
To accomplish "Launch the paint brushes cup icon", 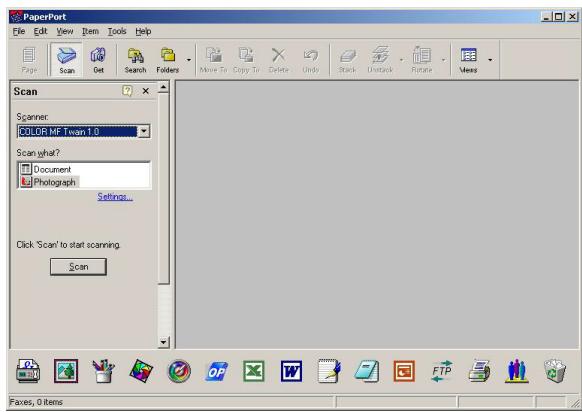I will [x=103, y=371].
